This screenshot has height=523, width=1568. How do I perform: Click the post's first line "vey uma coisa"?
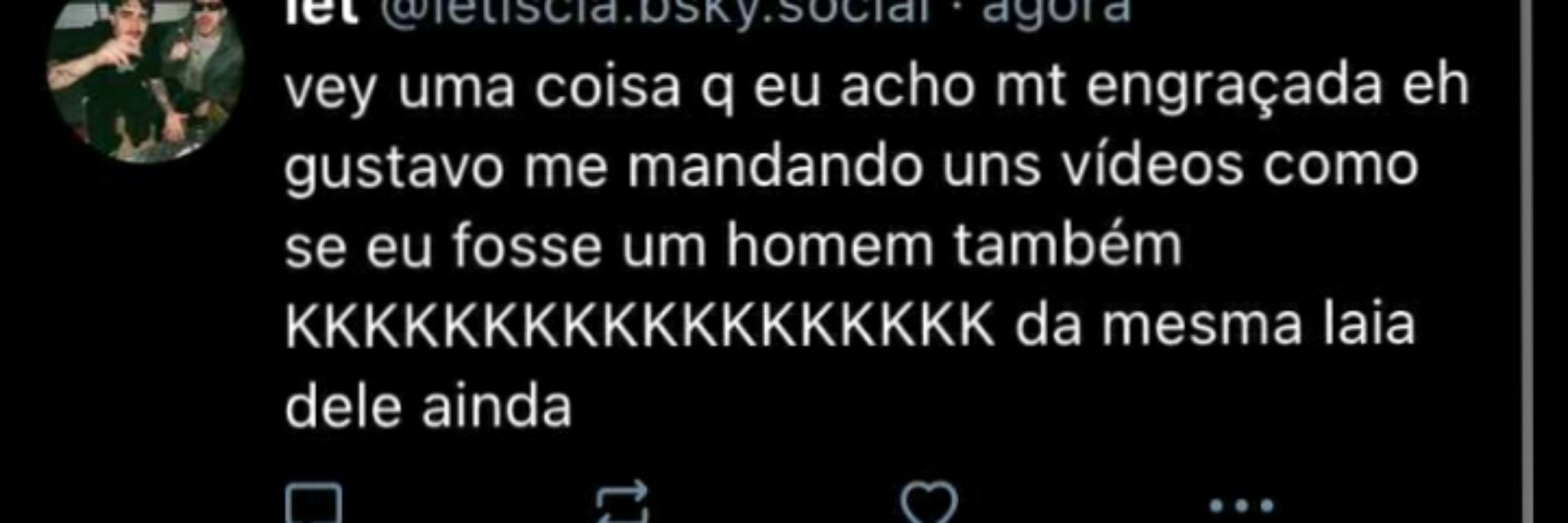483,89
